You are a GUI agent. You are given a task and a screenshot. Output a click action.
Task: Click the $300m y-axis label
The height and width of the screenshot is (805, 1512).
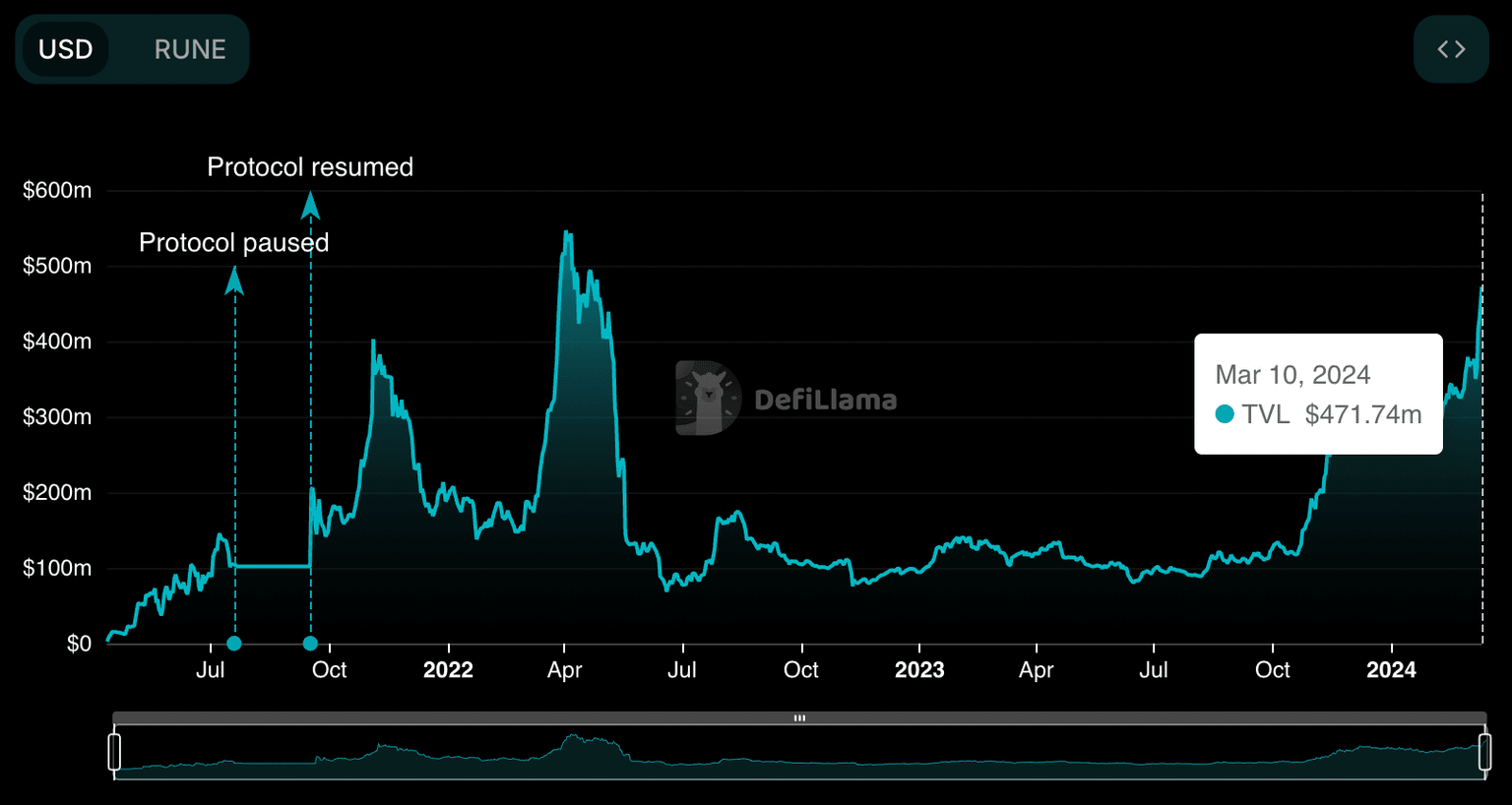pos(57,417)
